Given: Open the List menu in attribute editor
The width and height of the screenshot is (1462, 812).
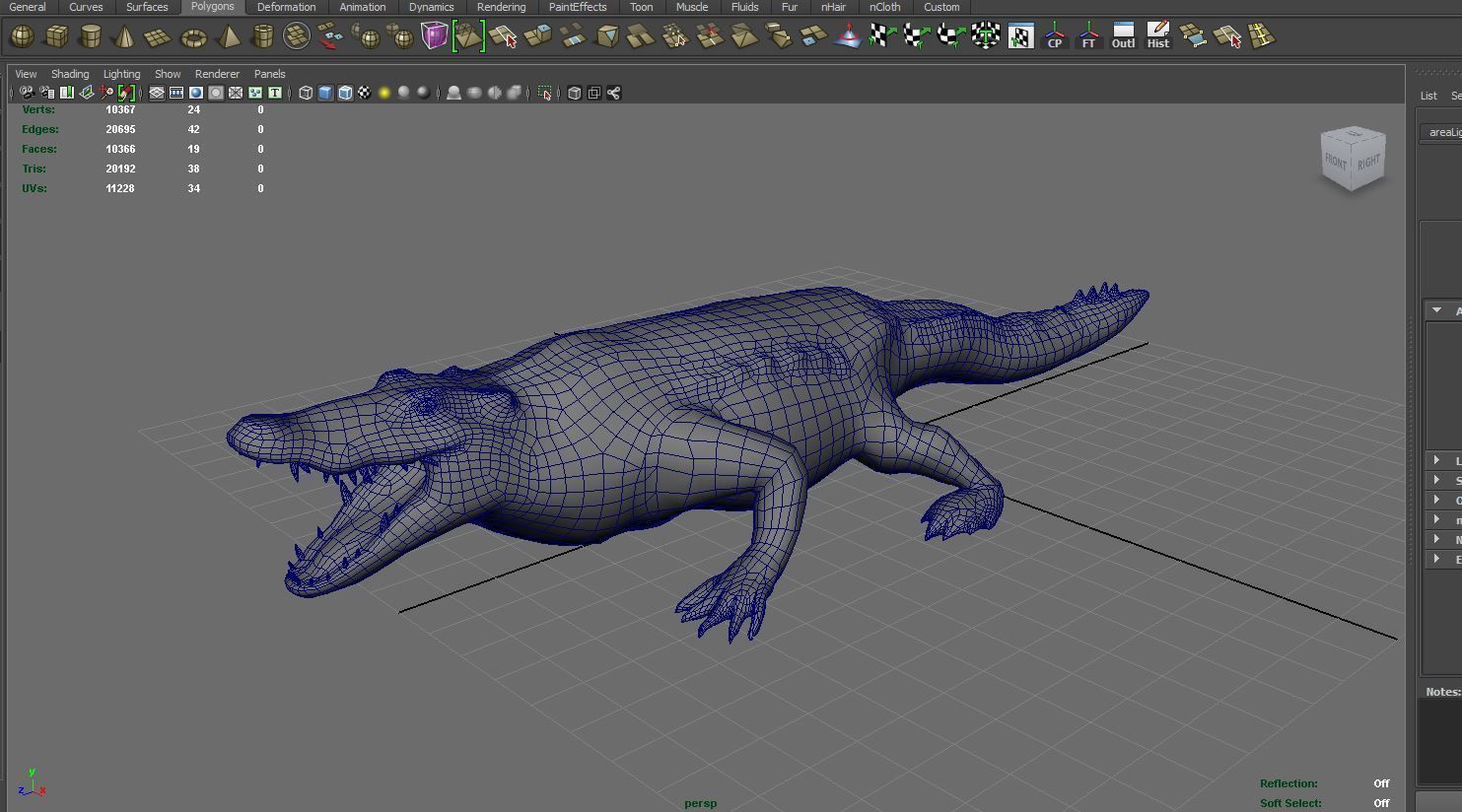Looking at the screenshot, I should pyautogui.click(x=1428, y=96).
